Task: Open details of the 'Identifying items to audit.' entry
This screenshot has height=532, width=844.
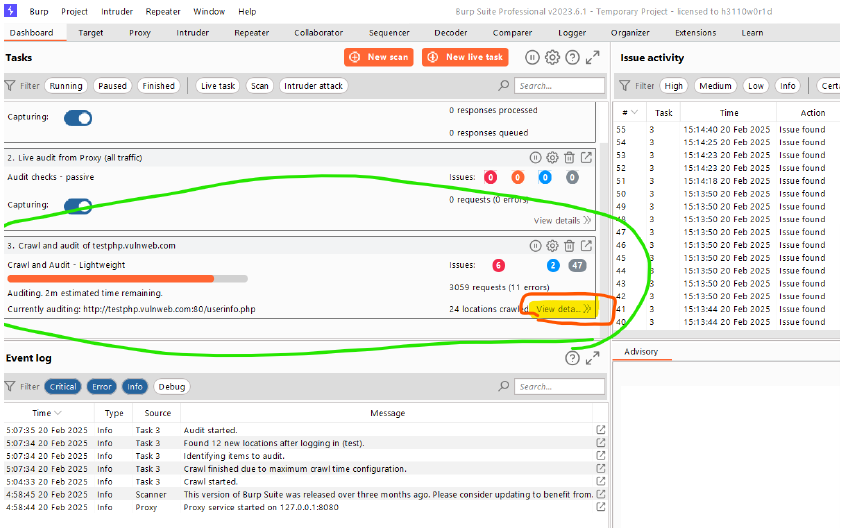Action: pyautogui.click(x=601, y=456)
